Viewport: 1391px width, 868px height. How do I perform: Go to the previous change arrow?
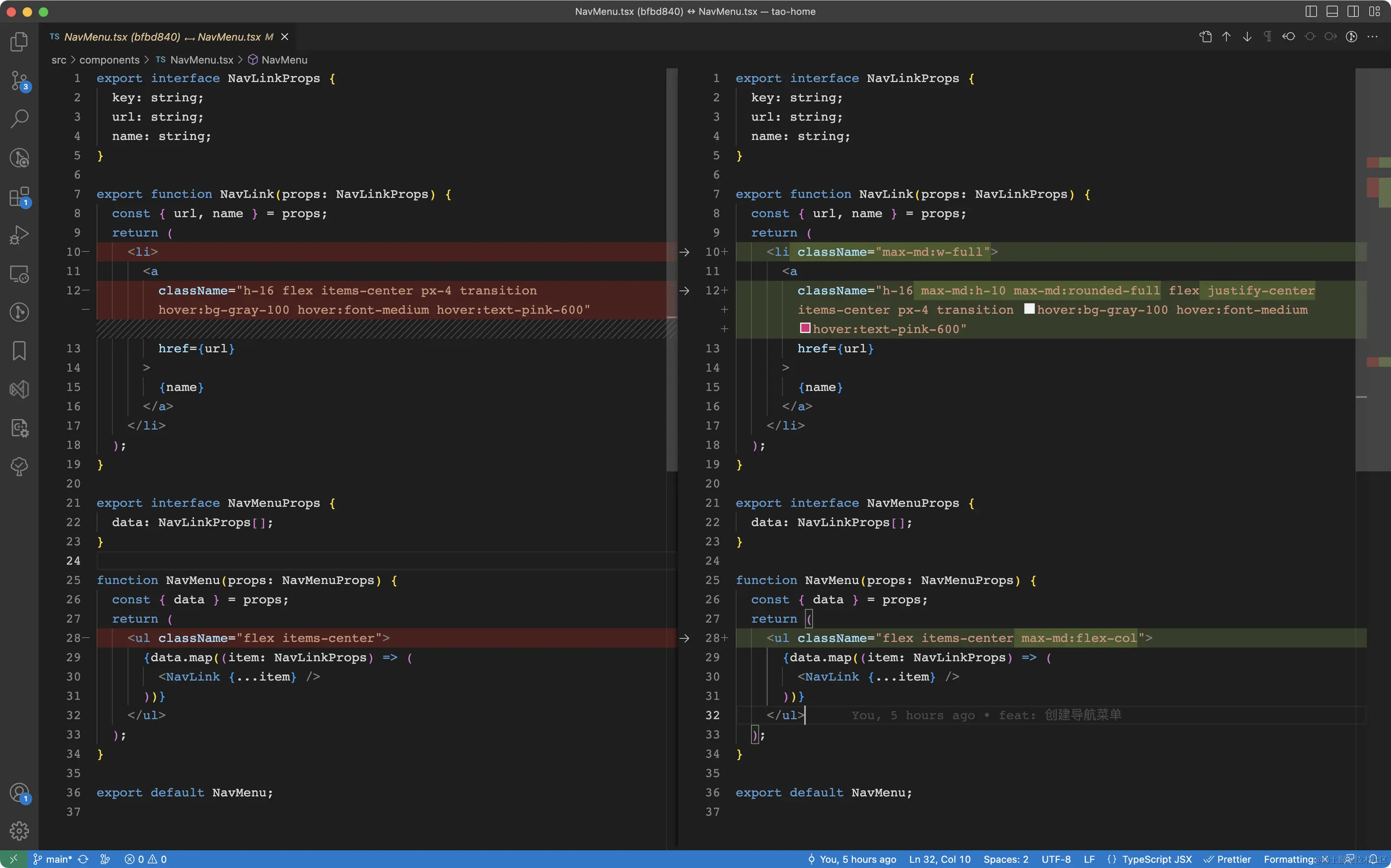1226,37
